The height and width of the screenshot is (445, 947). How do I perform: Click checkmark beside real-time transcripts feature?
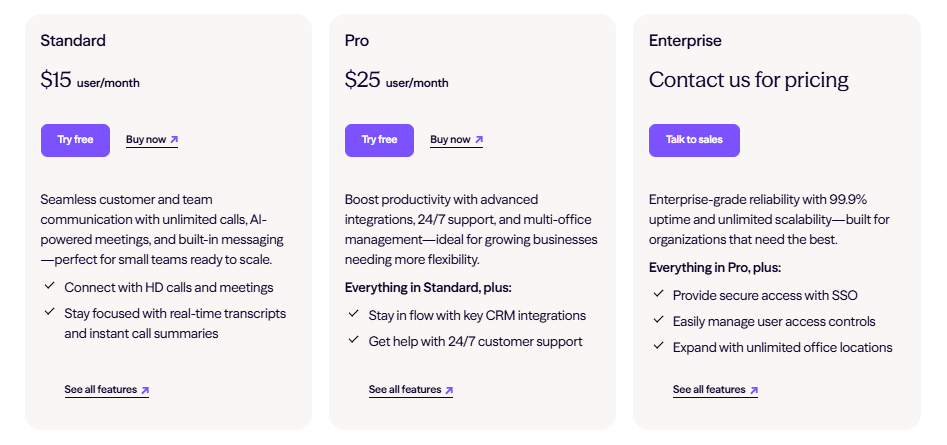click(50, 312)
